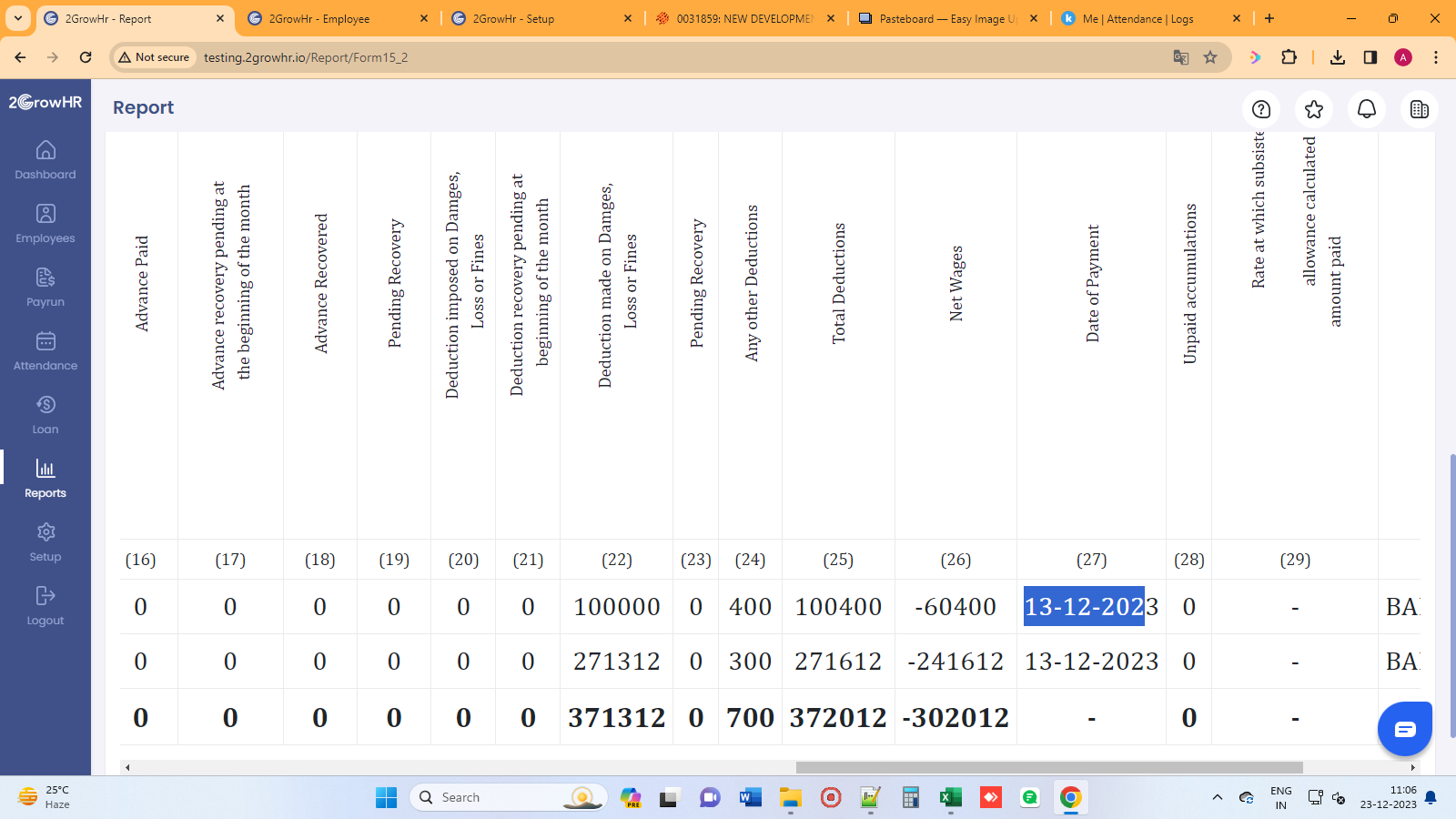
Task: Open Loan section in sidebar
Action: coord(45,415)
